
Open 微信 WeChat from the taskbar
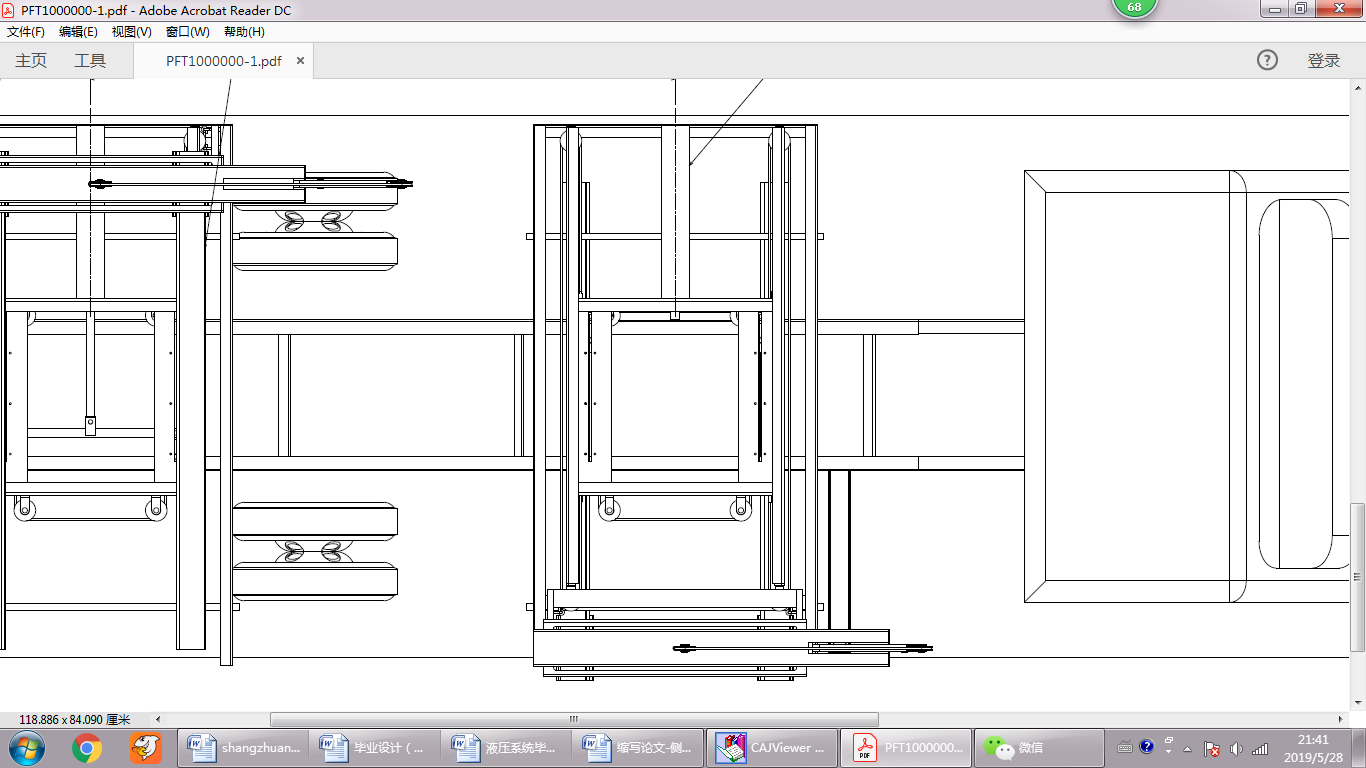[x=1039, y=747]
